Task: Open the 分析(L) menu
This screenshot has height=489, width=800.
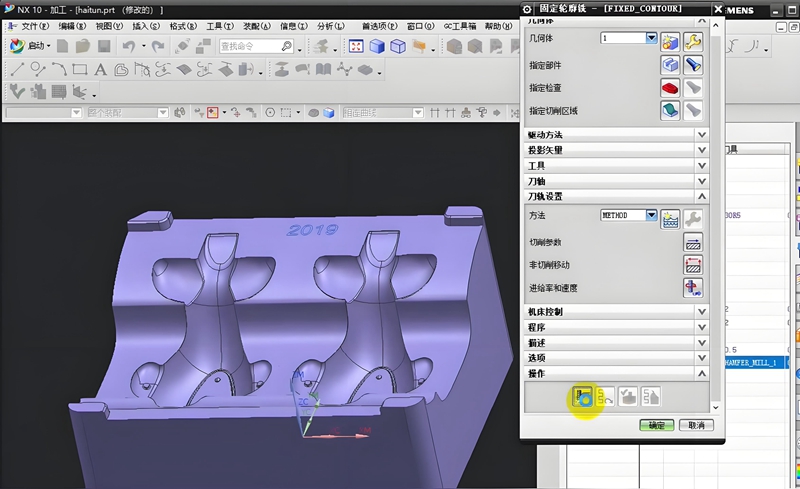Action: coord(330,25)
